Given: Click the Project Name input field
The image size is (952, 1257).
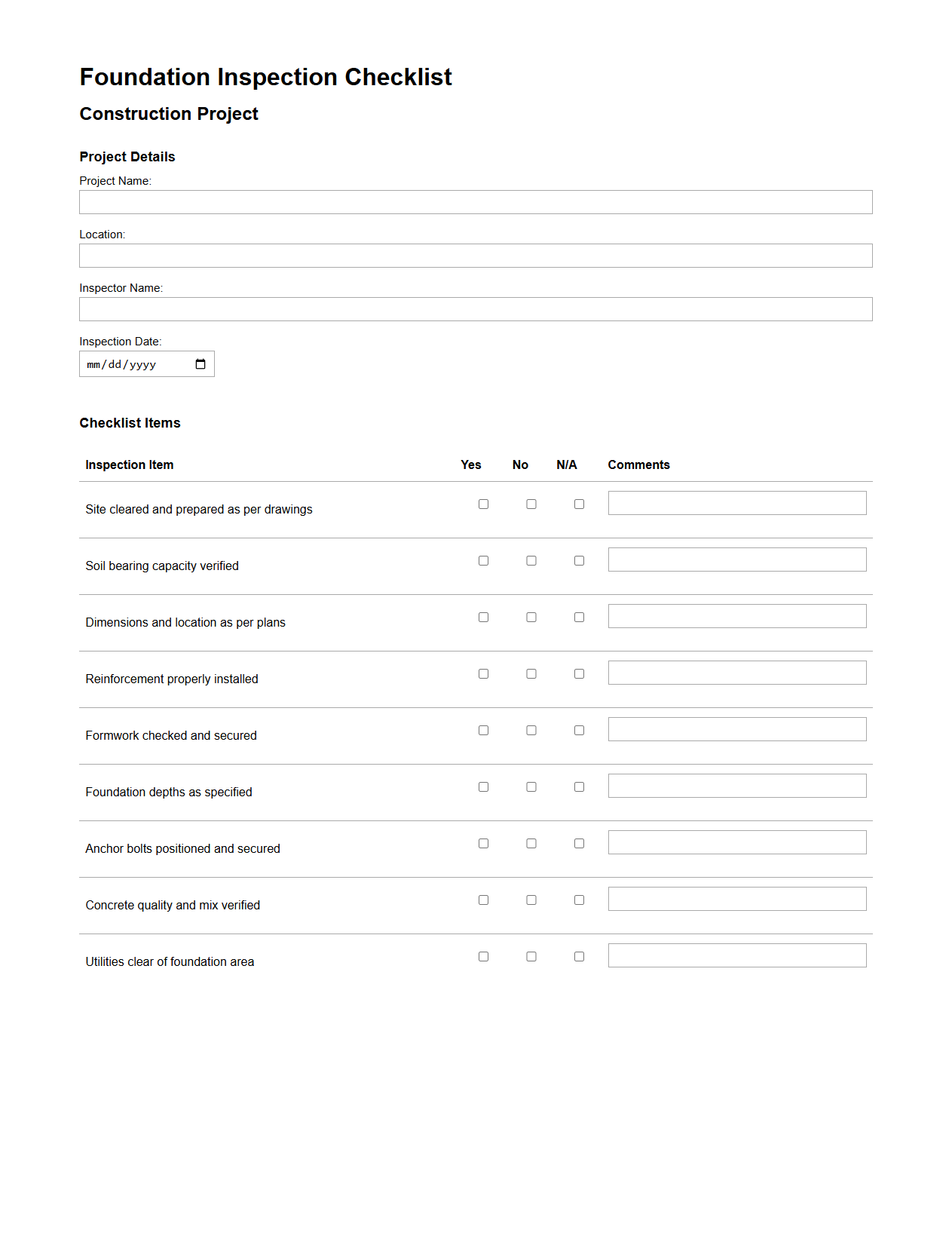Looking at the screenshot, I should (476, 201).
